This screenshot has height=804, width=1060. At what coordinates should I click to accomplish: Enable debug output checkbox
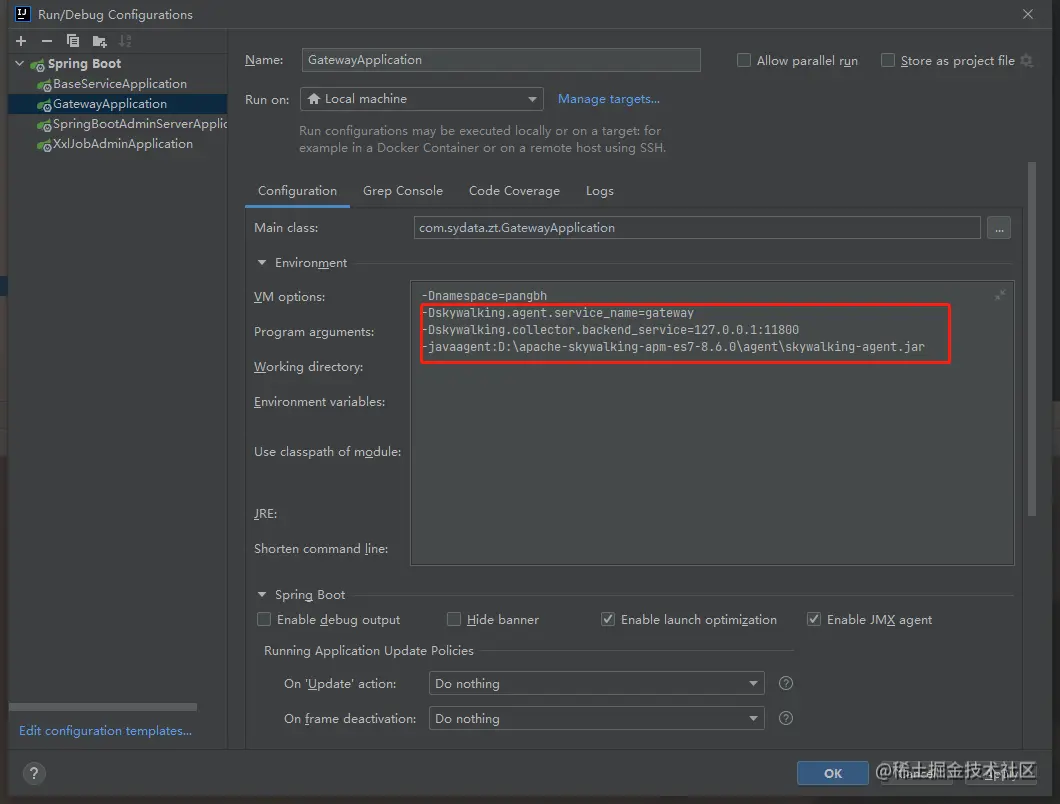[x=264, y=619]
